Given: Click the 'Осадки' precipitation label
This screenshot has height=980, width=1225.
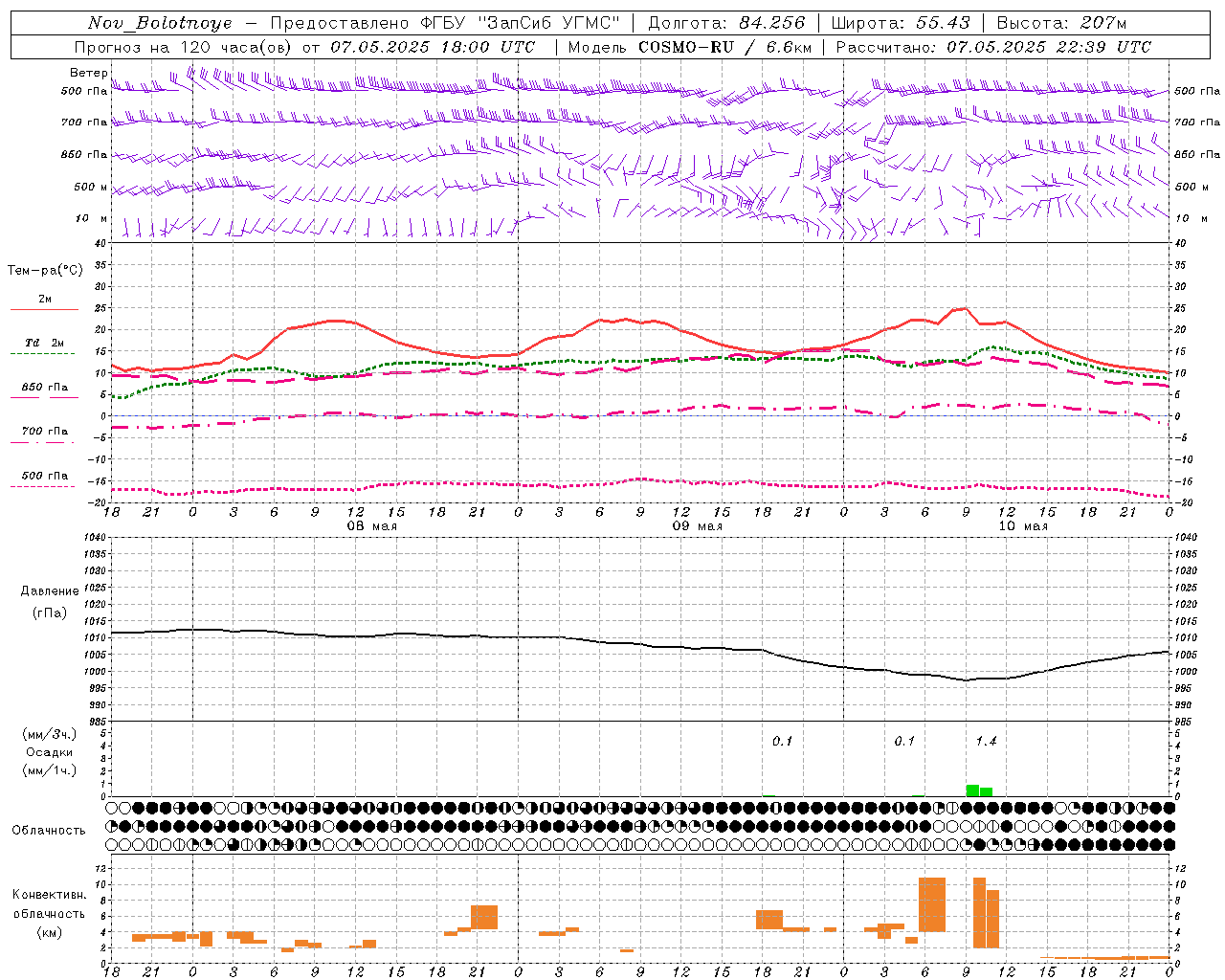Looking at the screenshot, I should coord(50,752).
